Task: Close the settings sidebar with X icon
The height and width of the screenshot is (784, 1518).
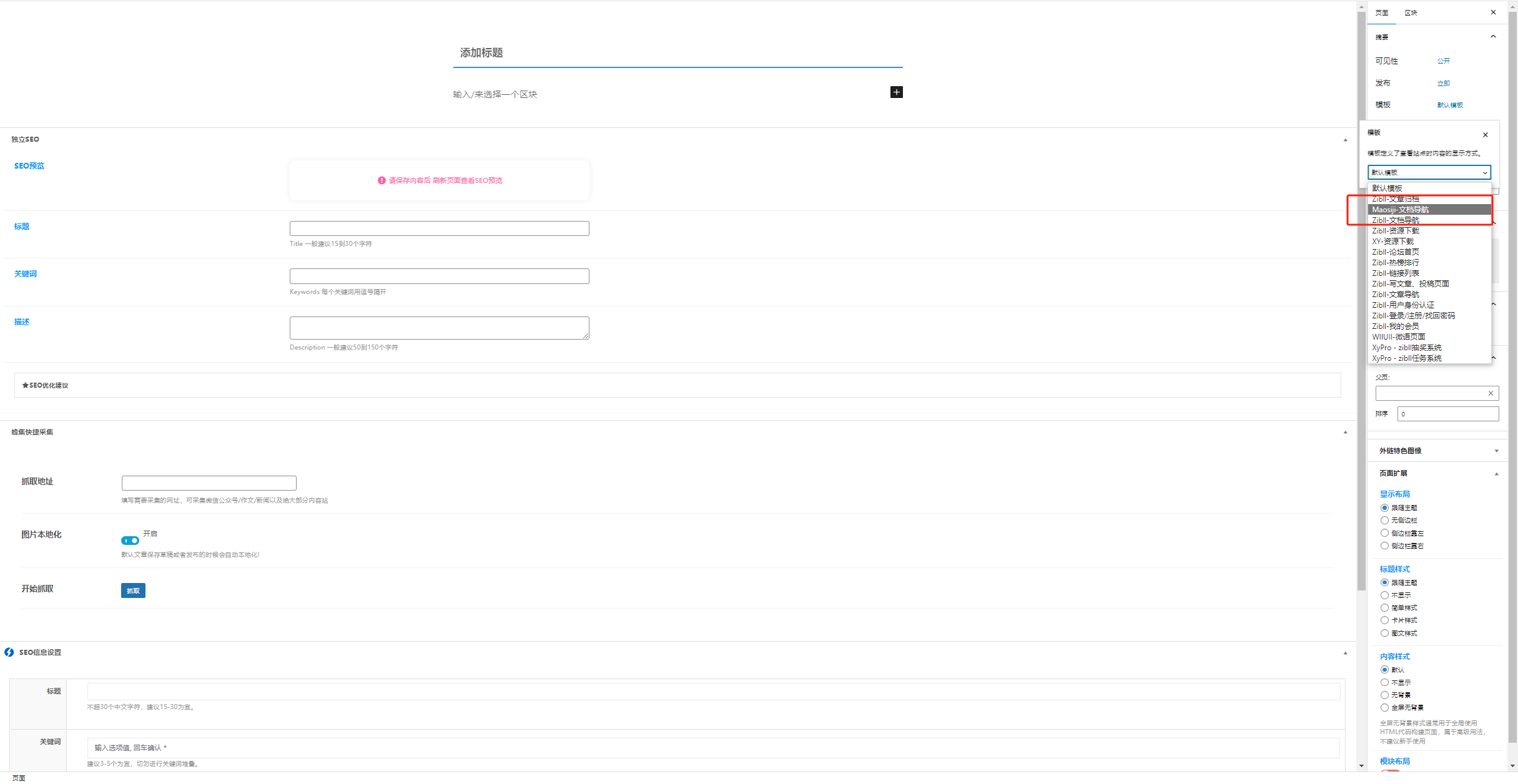Action: click(x=1493, y=12)
